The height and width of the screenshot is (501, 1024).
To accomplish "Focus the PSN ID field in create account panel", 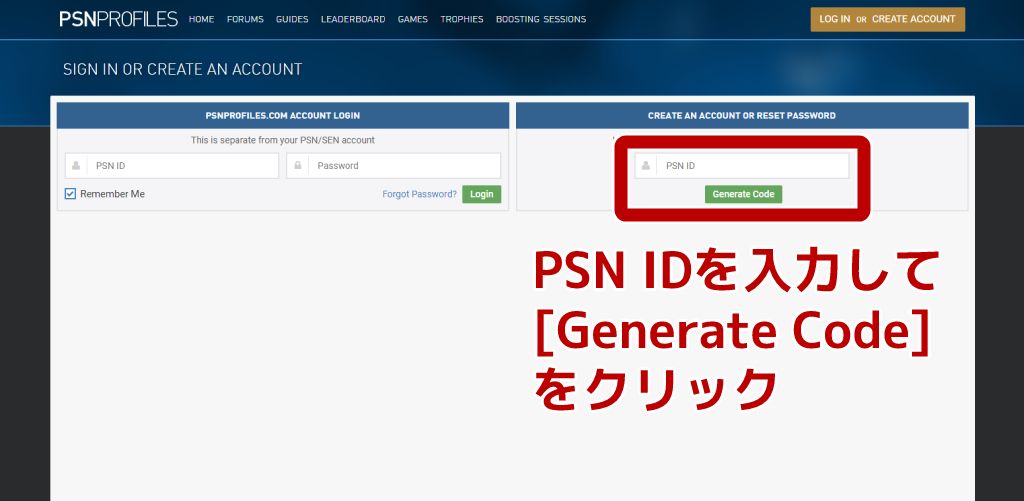I will (742, 166).
